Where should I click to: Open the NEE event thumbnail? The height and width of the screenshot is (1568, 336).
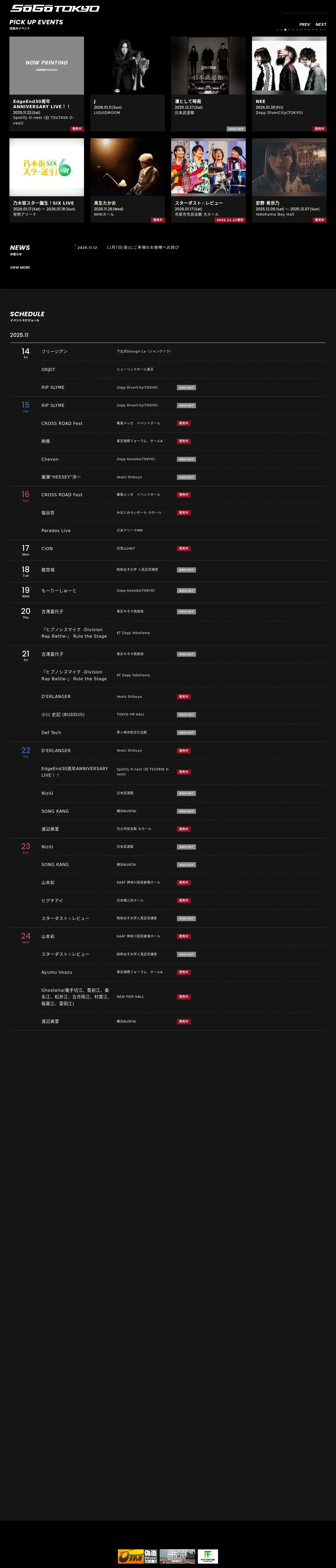pos(289,65)
